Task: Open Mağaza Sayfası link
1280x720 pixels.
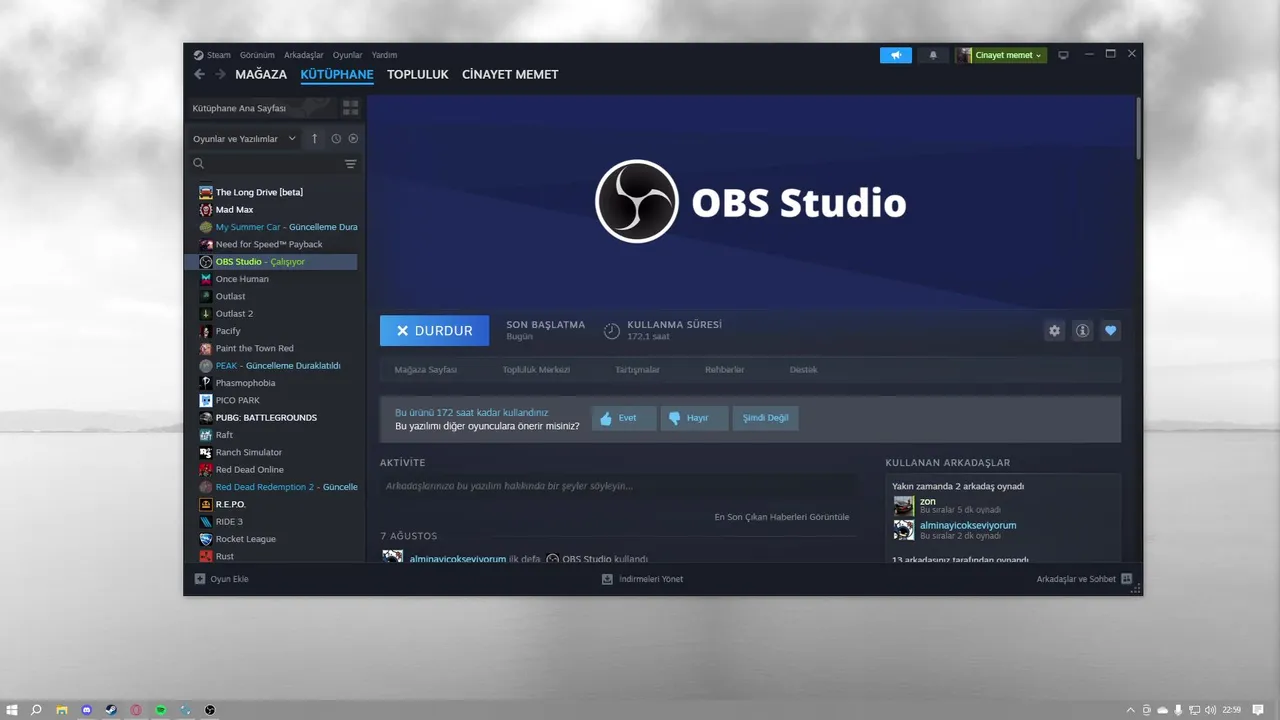Action: tap(425, 370)
